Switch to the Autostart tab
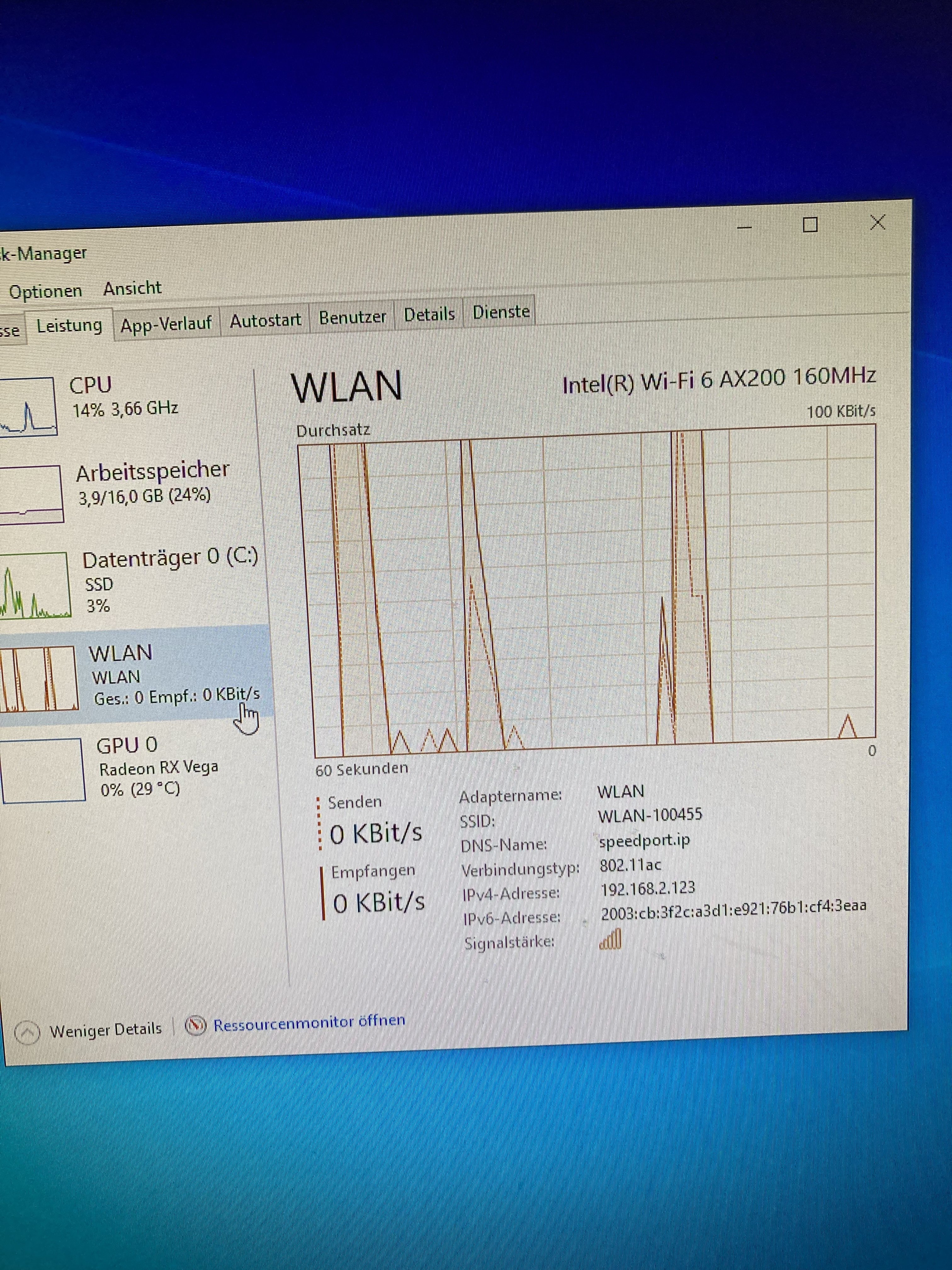The width and height of the screenshot is (952, 1270). [265, 320]
